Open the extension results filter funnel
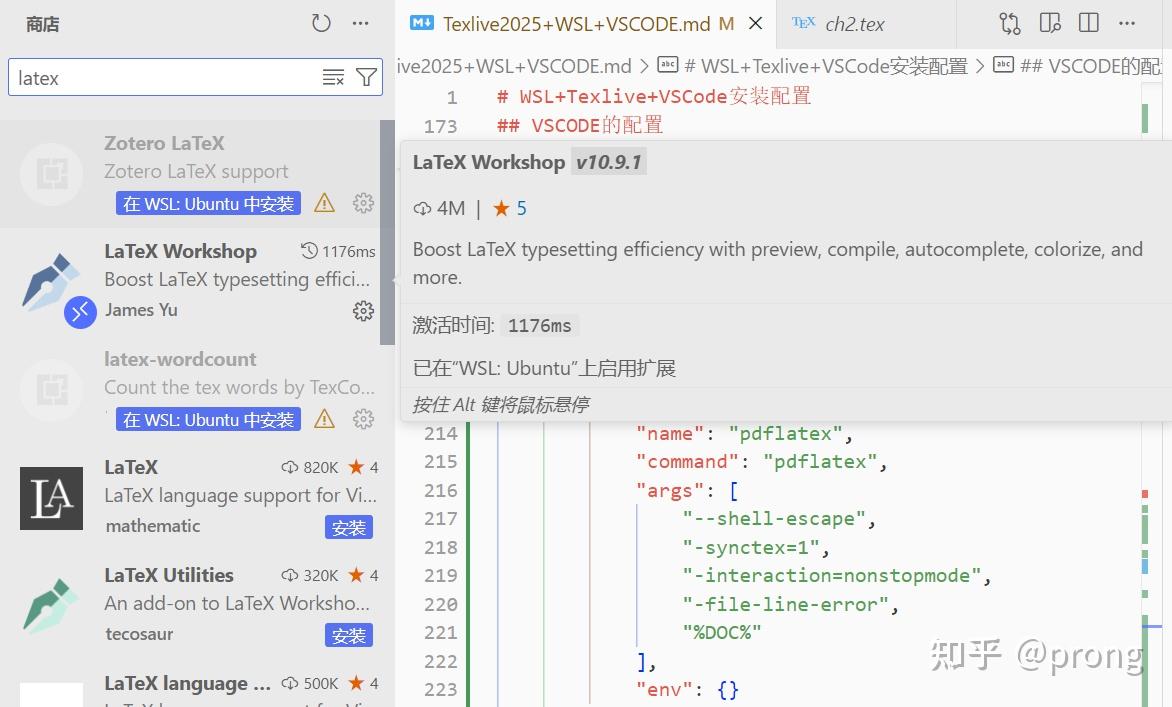Image resolution: width=1172 pixels, height=707 pixels. 366,77
